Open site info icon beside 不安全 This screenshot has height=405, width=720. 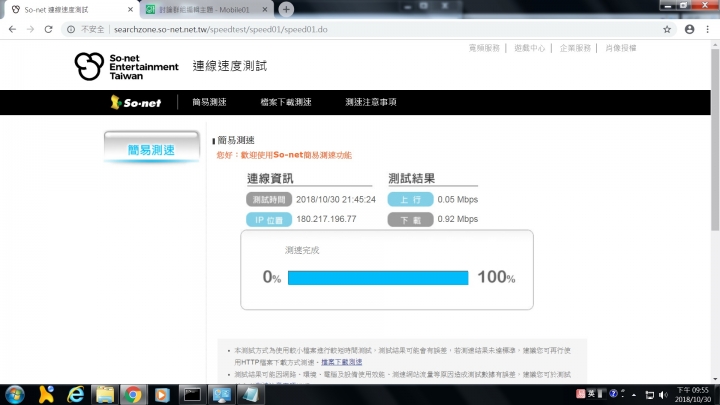(71, 29)
